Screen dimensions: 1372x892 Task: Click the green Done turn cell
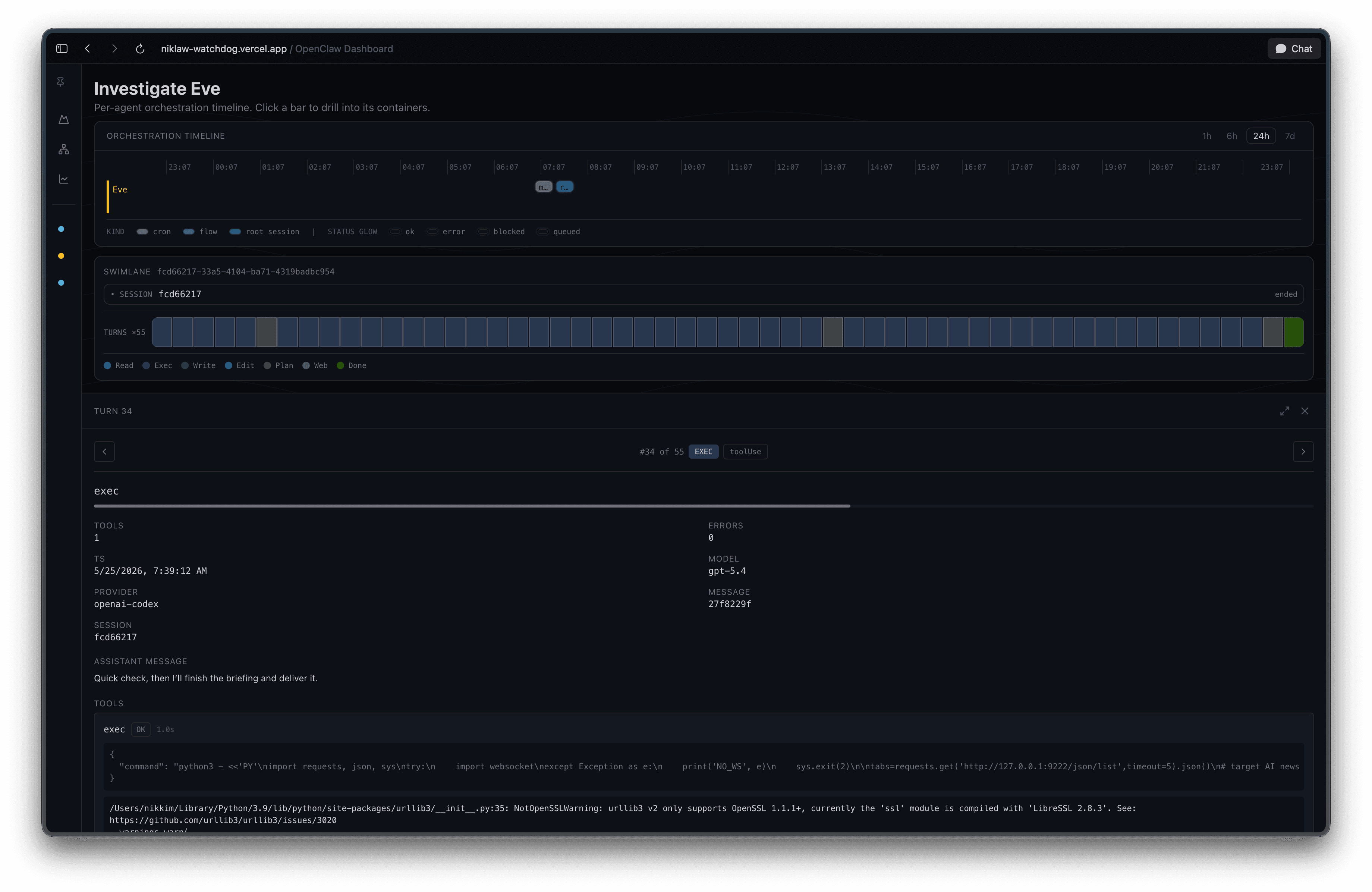click(1294, 332)
